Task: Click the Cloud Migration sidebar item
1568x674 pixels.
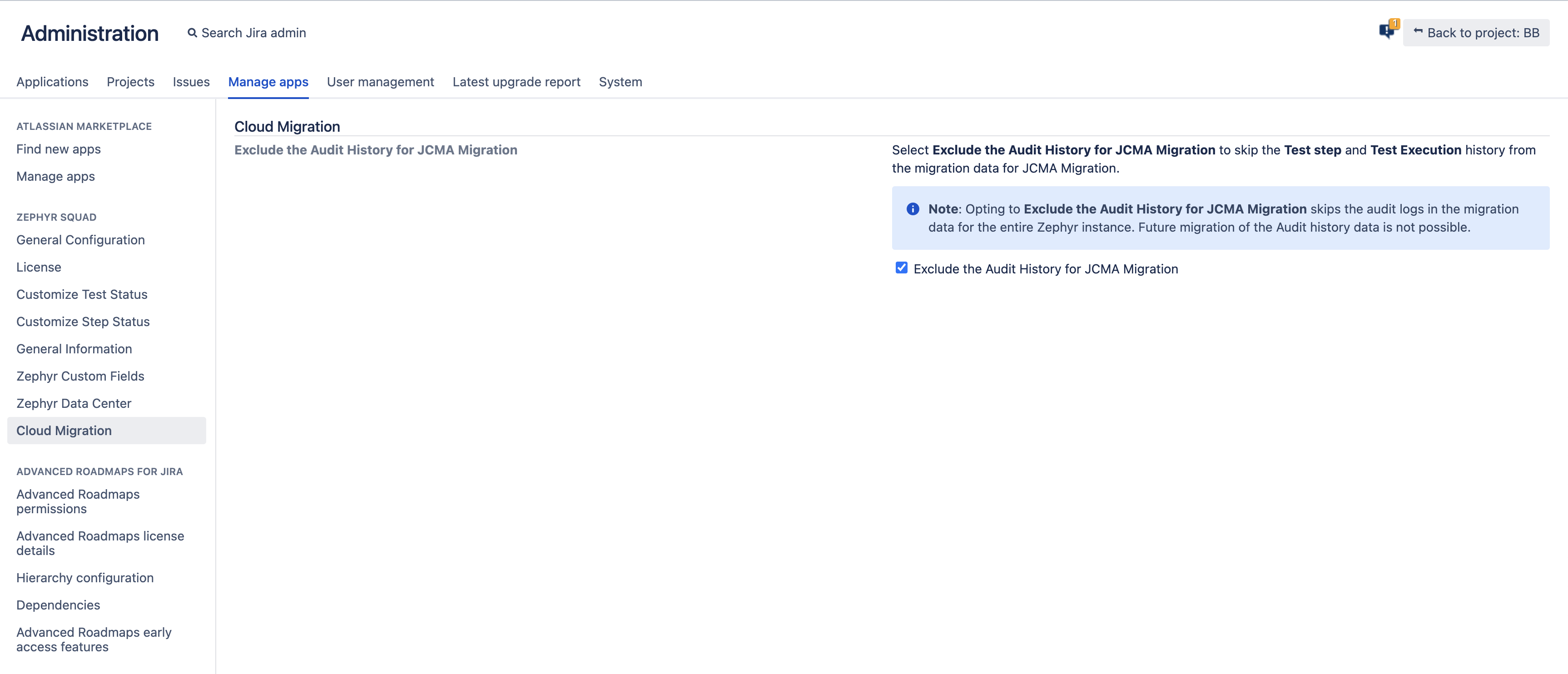Action: [x=63, y=430]
